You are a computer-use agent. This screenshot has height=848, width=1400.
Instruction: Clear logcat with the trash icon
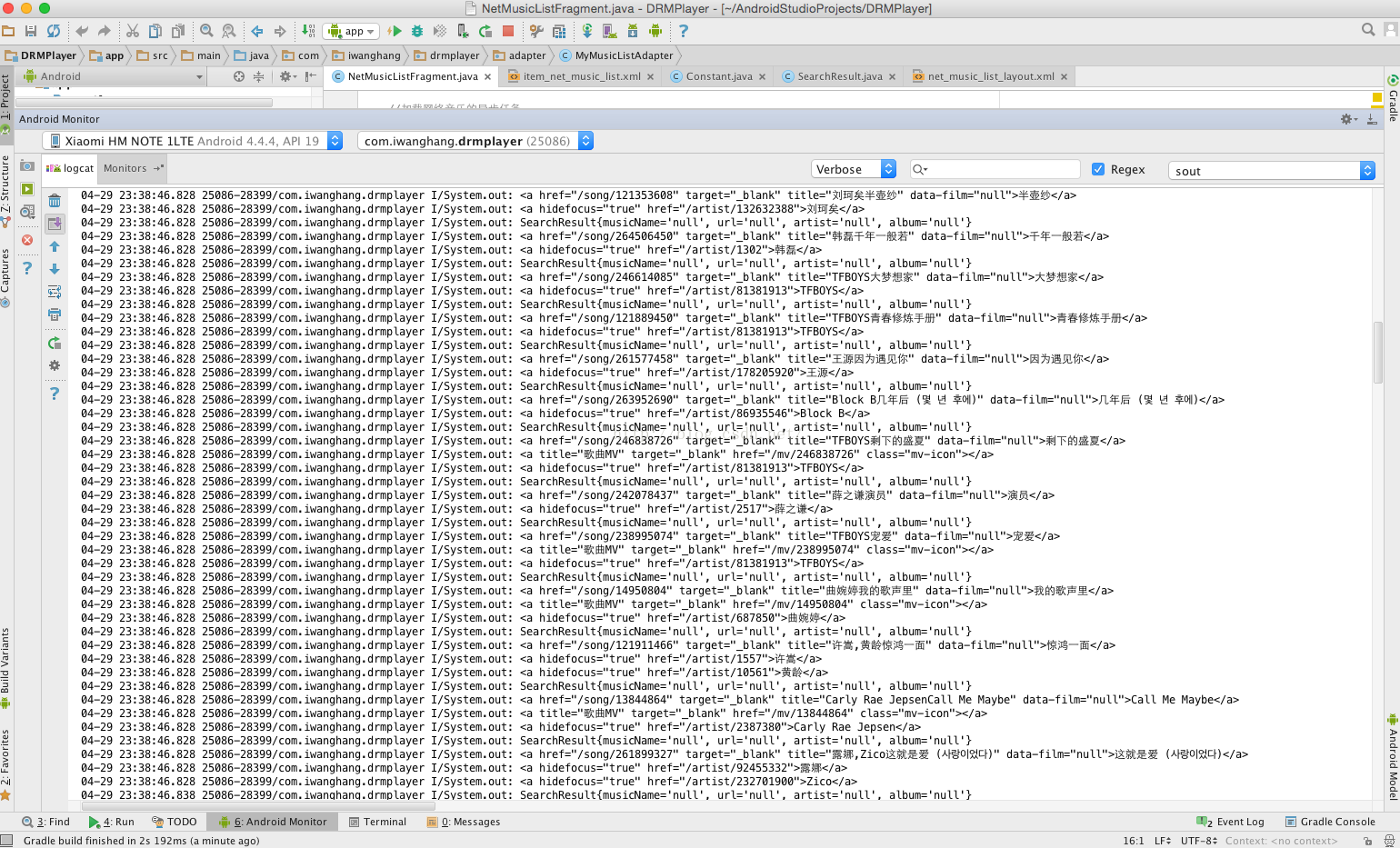coord(55,201)
